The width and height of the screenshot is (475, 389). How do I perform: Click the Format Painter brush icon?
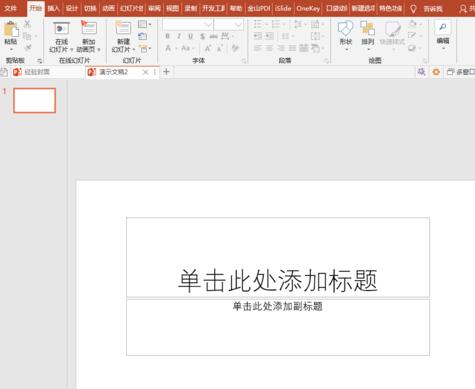pyautogui.click(x=28, y=48)
